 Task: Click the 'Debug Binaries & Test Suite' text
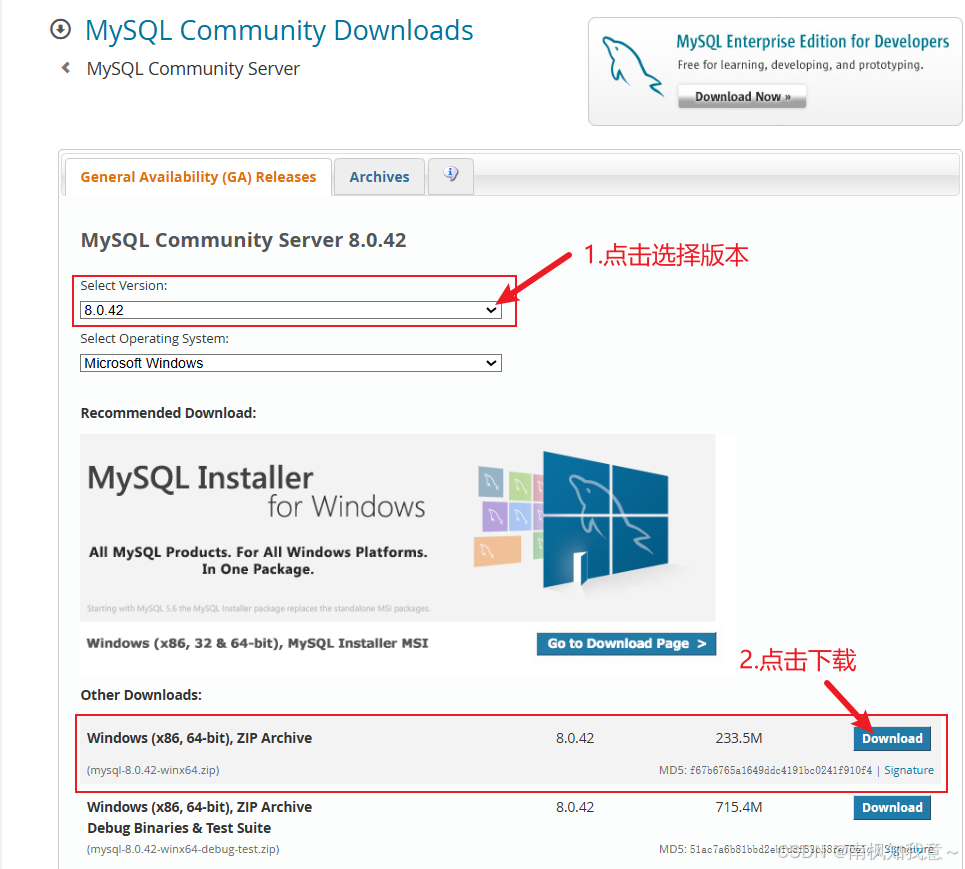[179, 828]
